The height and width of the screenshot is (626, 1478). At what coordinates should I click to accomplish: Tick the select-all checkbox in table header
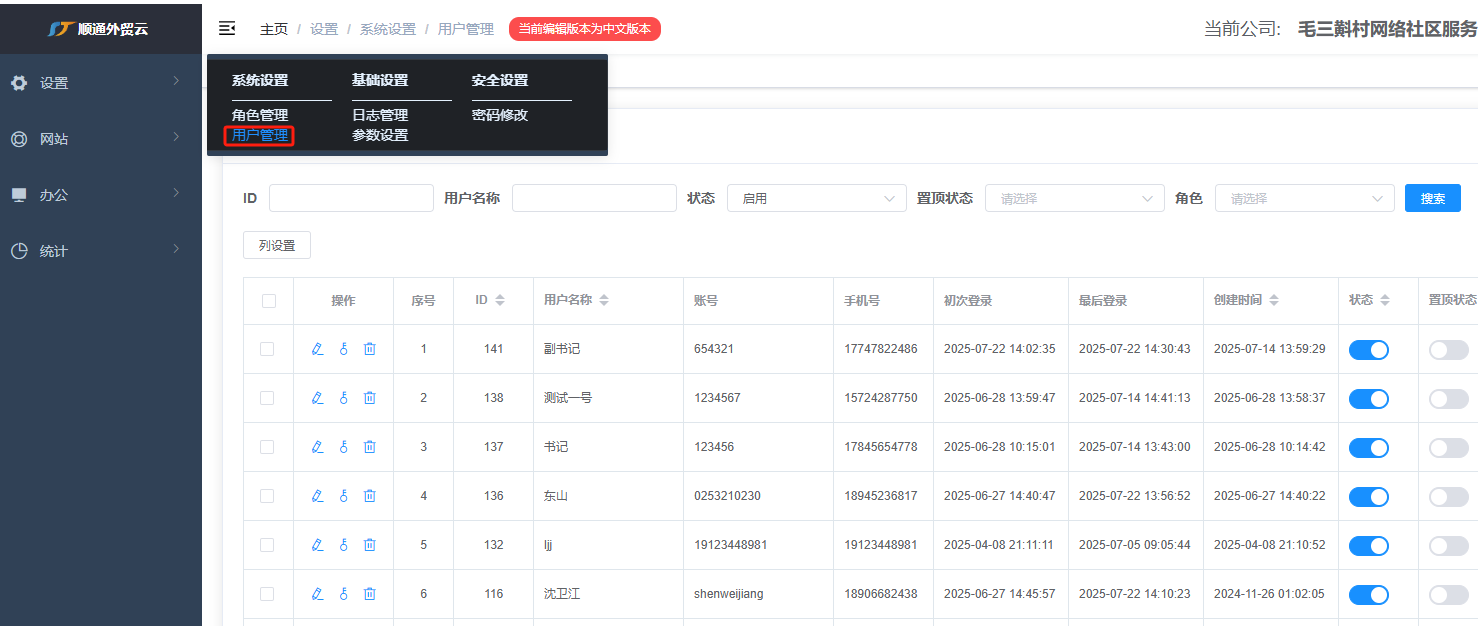[x=268, y=301]
